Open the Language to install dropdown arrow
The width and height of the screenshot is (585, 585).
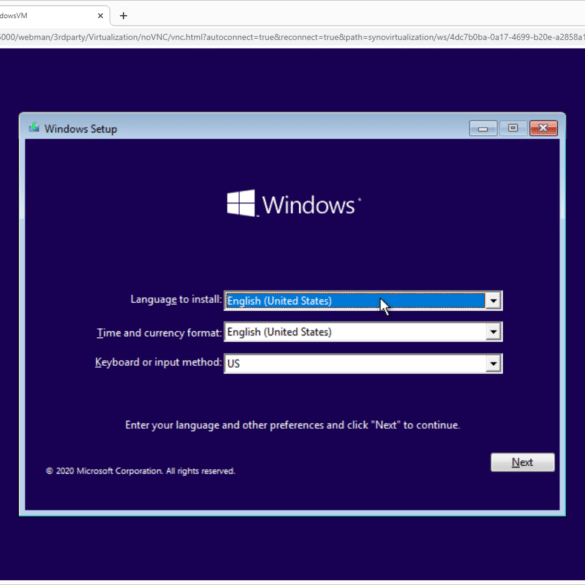click(493, 301)
